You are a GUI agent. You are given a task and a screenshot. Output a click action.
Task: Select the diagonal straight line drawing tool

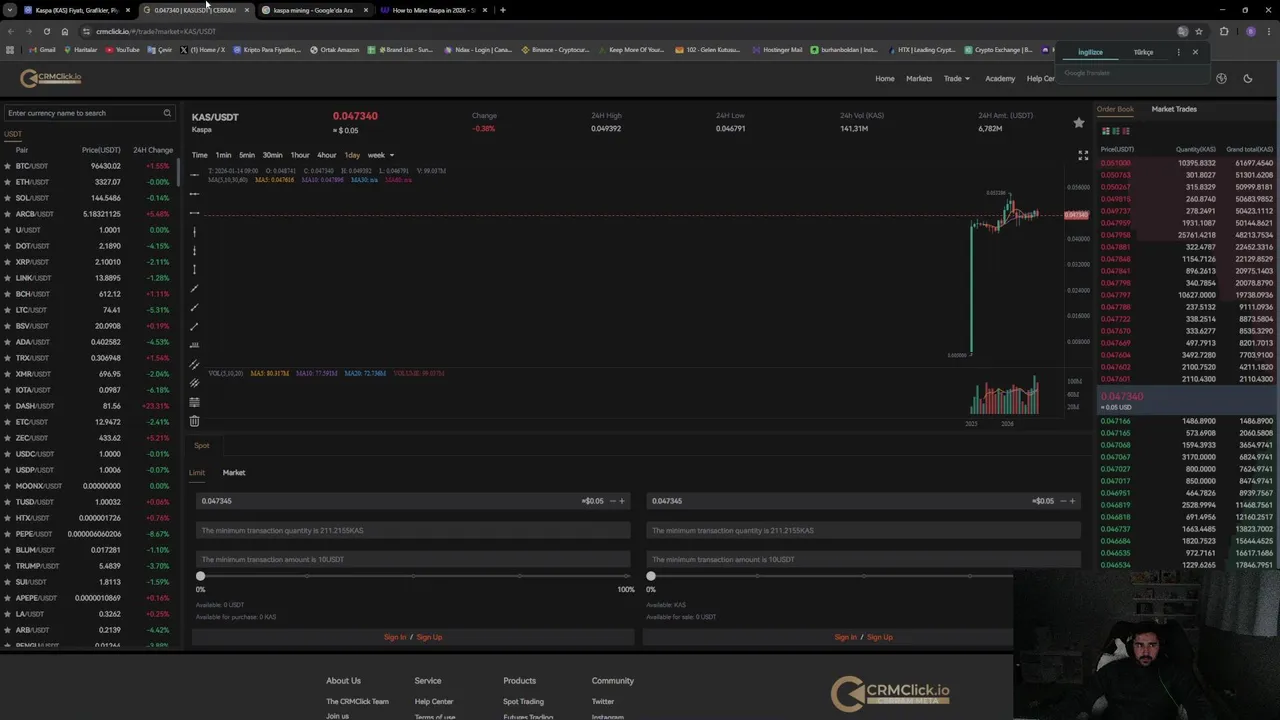[x=194, y=289]
